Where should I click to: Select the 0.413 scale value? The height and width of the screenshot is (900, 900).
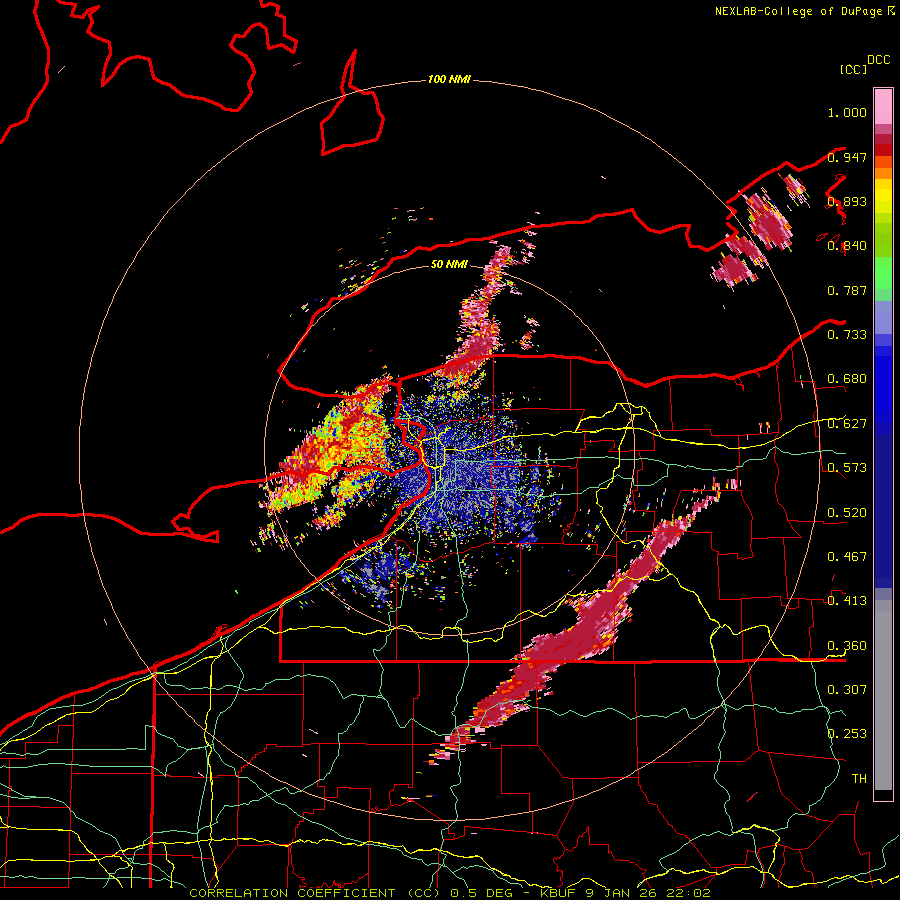coord(847,601)
